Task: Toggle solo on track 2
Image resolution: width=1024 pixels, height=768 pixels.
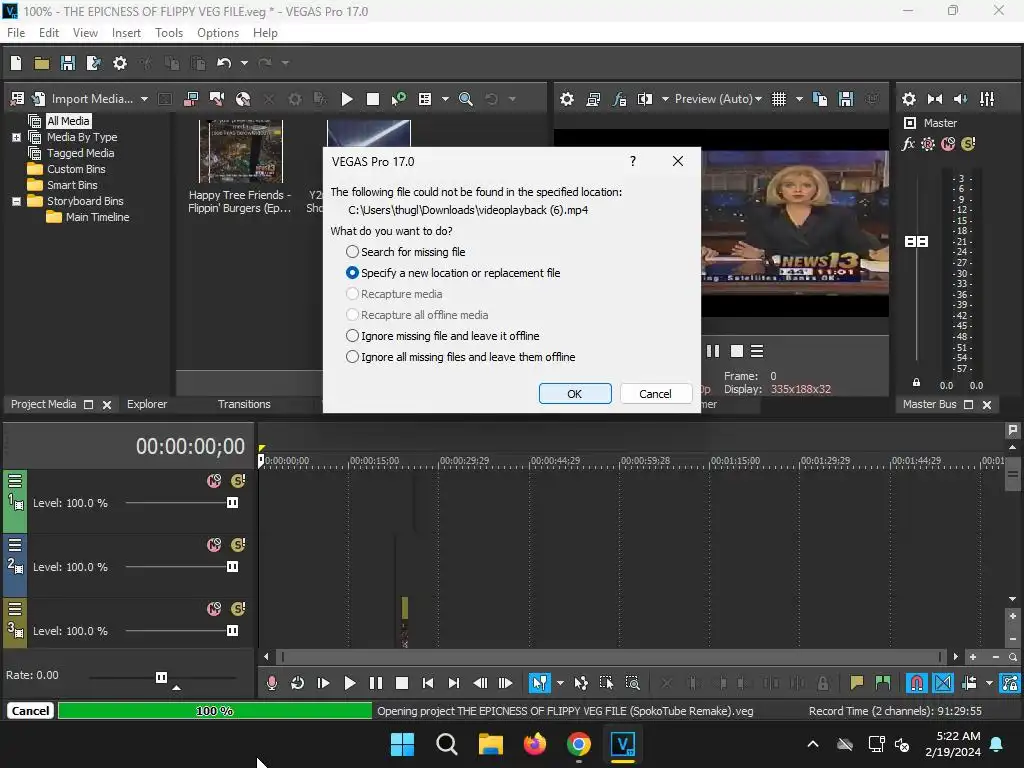Action: point(238,545)
